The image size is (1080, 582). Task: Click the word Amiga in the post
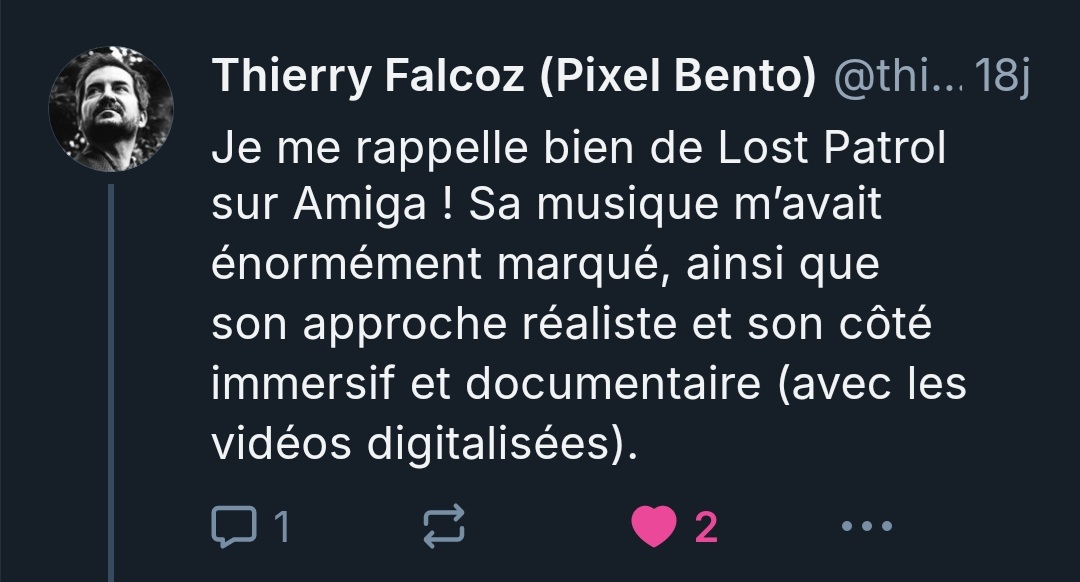coord(360,206)
